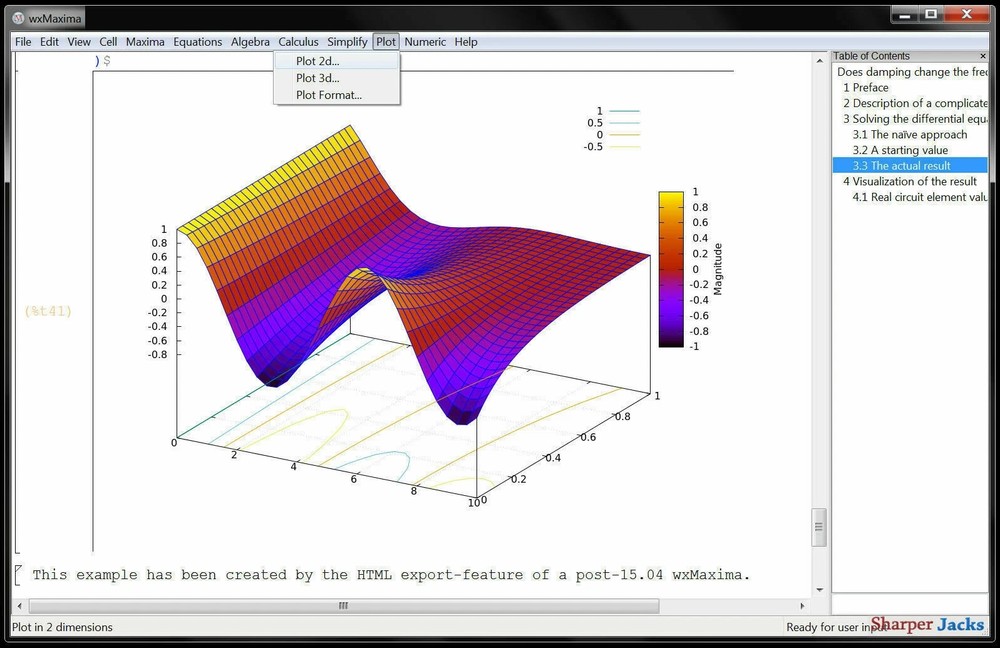The width and height of the screenshot is (1000, 648).
Task: Open the Equations menu
Action: pyautogui.click(x=197, y=42)
